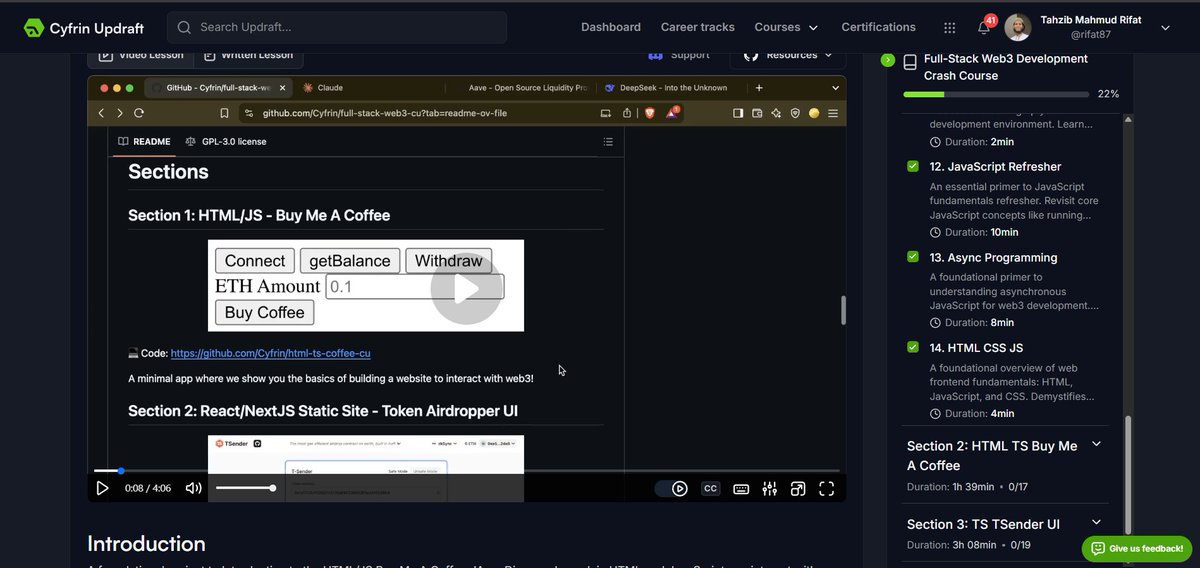Enable picture-in-picture mode
Image resolution: width=1200 pixels, height=568 pixels.
pos(798,488)
